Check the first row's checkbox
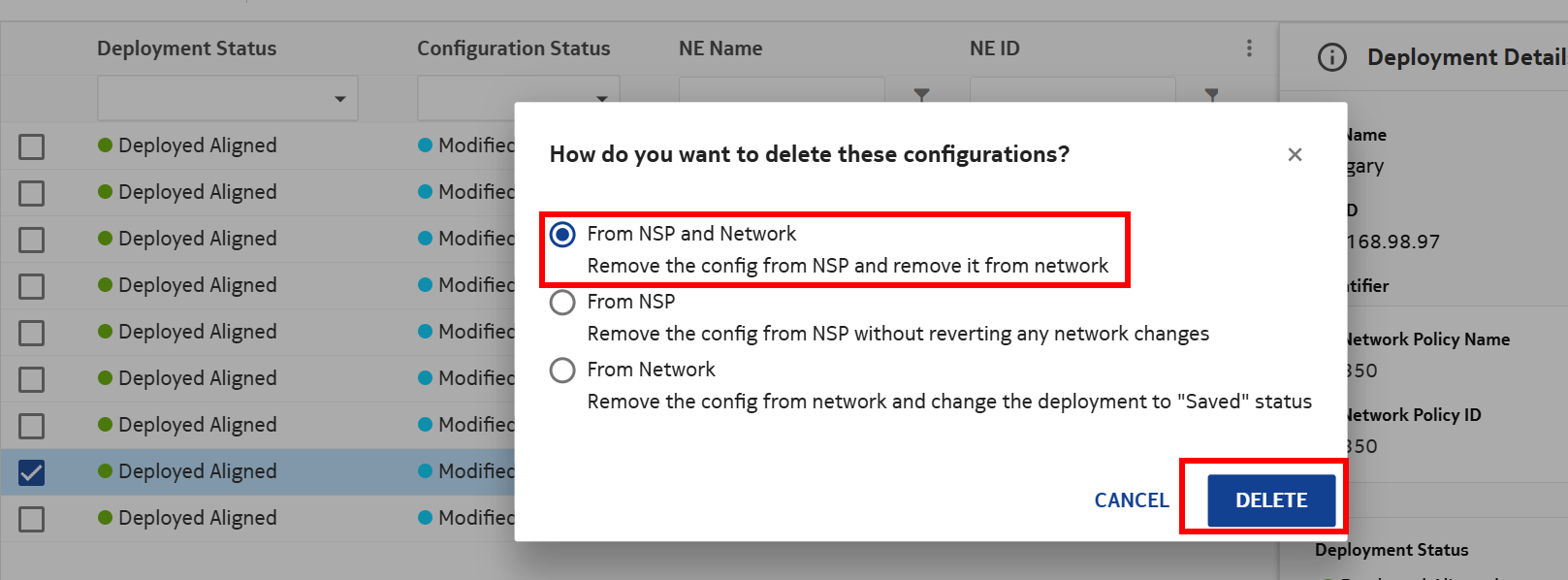The height and width of the screenshot is (580, 1568). (x=32, y=146)
